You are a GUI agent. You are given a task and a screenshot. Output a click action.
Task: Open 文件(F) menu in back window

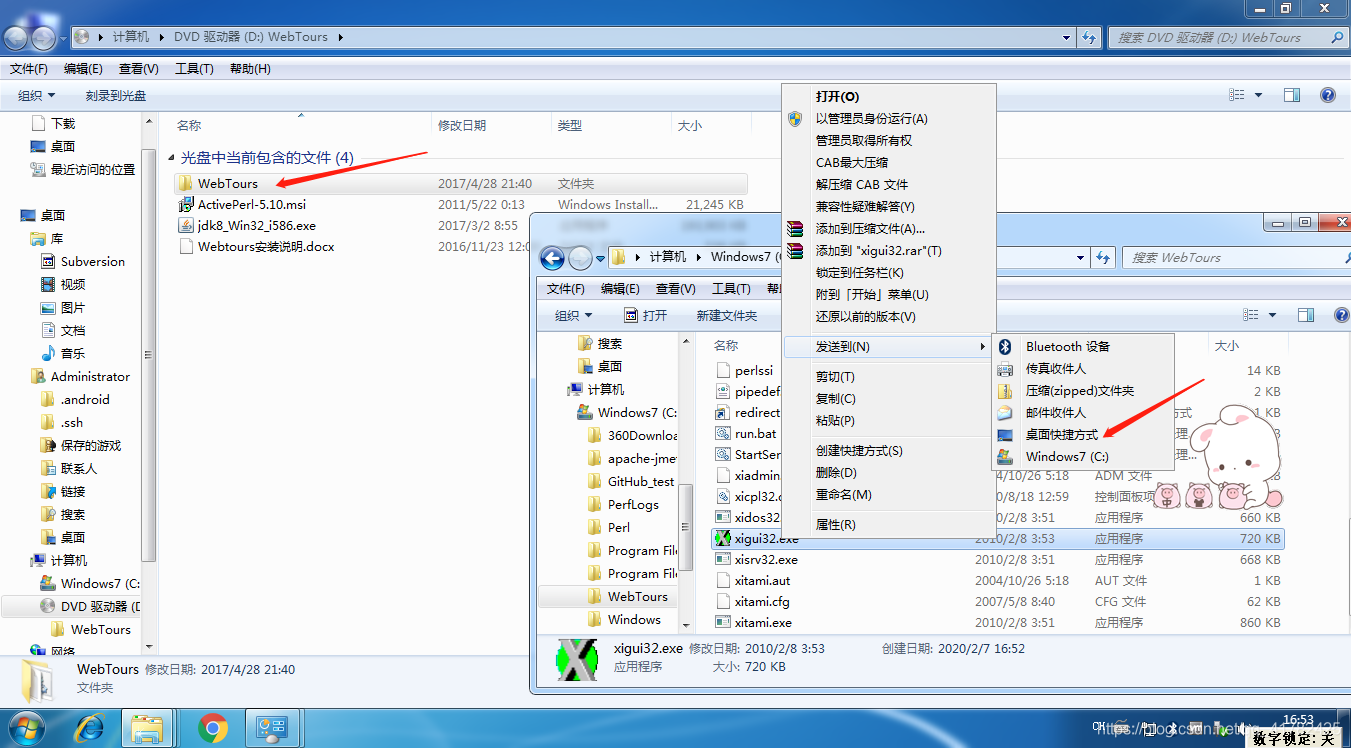click(29, 69)
